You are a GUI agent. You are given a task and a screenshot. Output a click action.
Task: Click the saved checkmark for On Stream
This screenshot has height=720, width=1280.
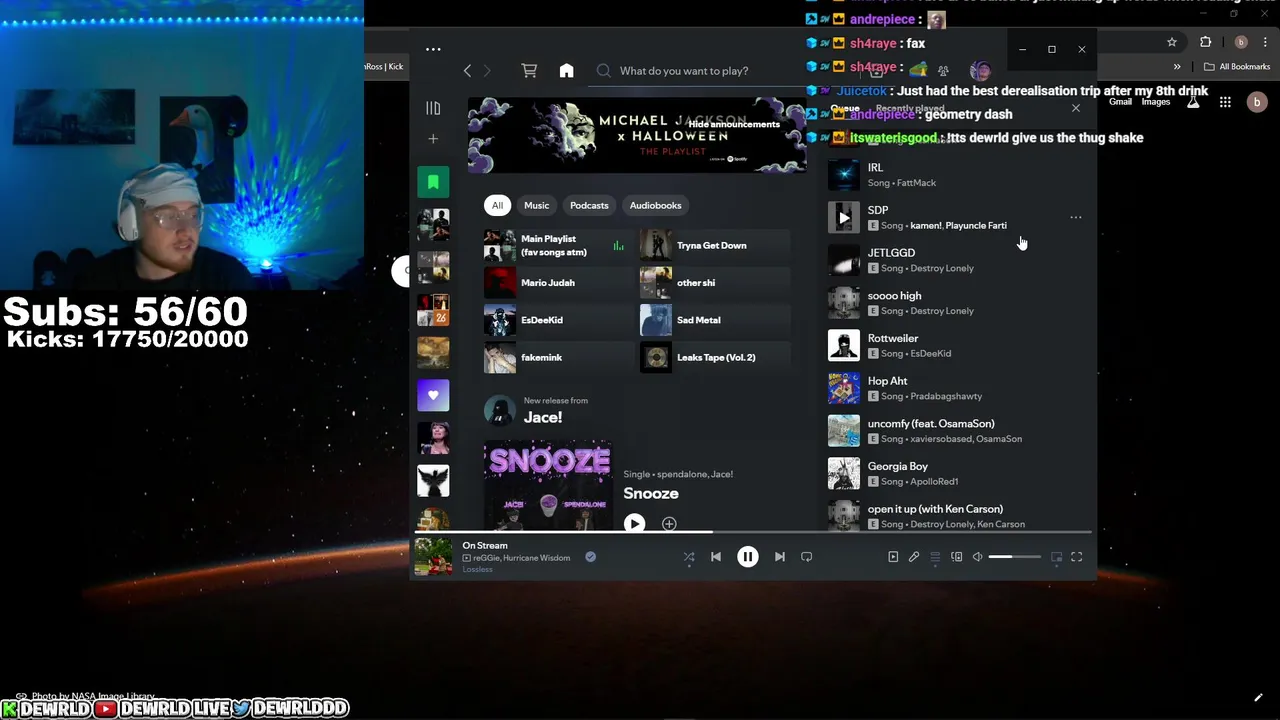(x=590, y=557)
